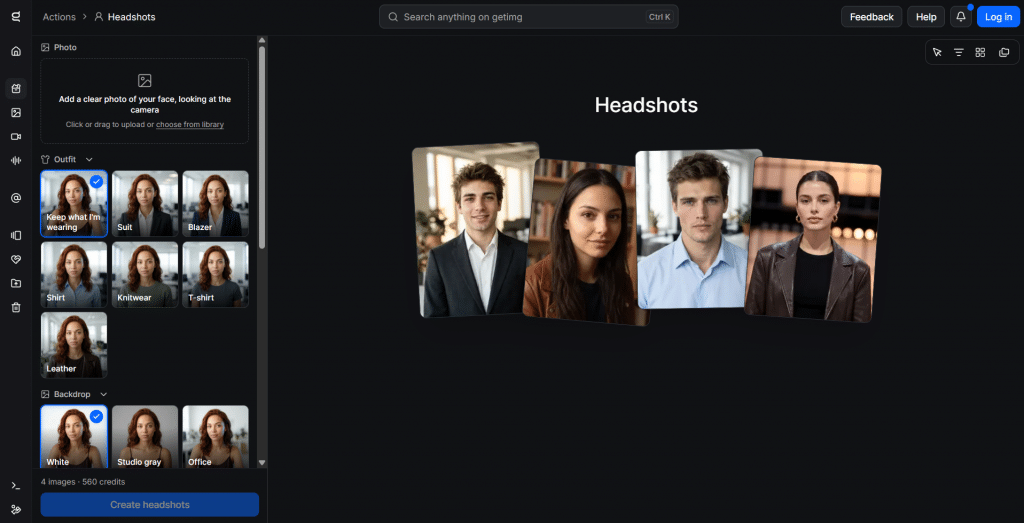Open the terminal prompt sidebar icon
The width and height of the screenshot is (1024, 523).
(16, 486)
